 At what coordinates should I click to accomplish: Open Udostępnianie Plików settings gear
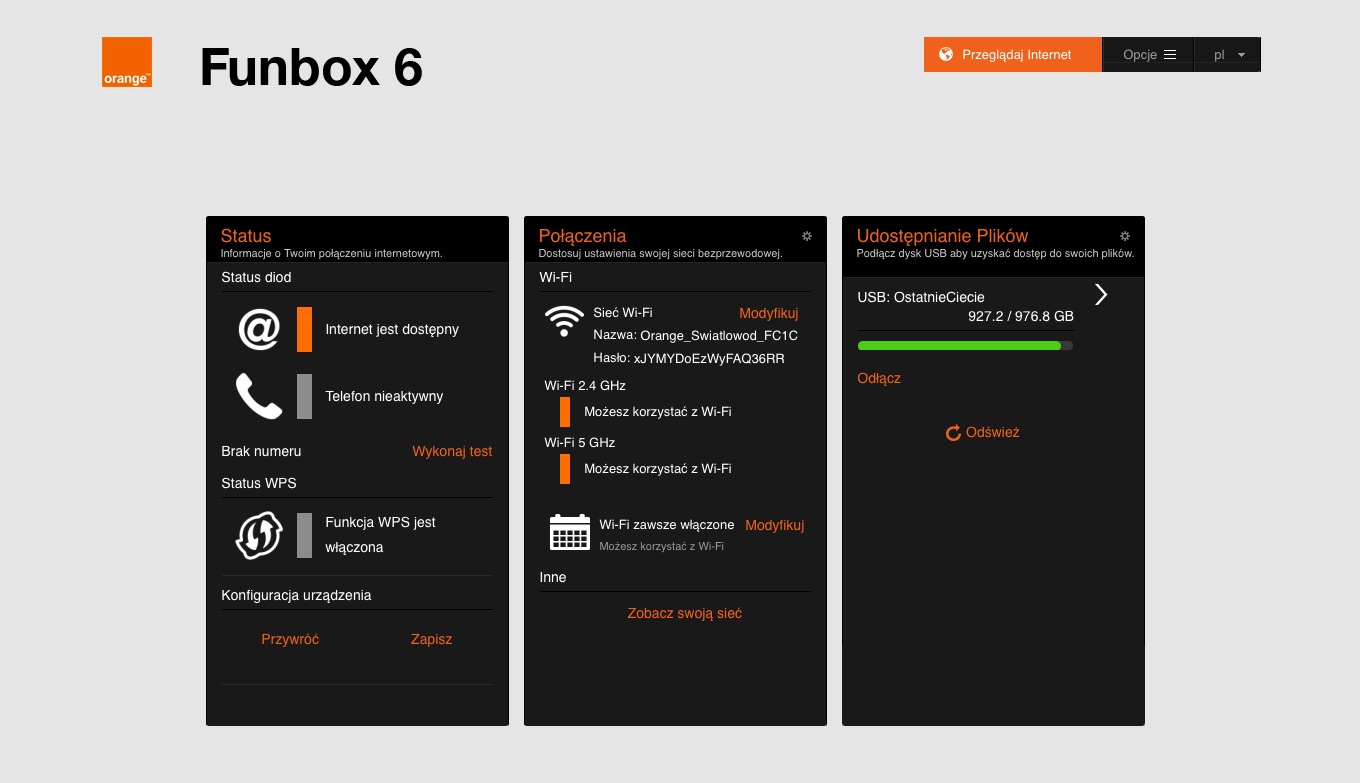pyautogui.click(x=1125, y=236)
